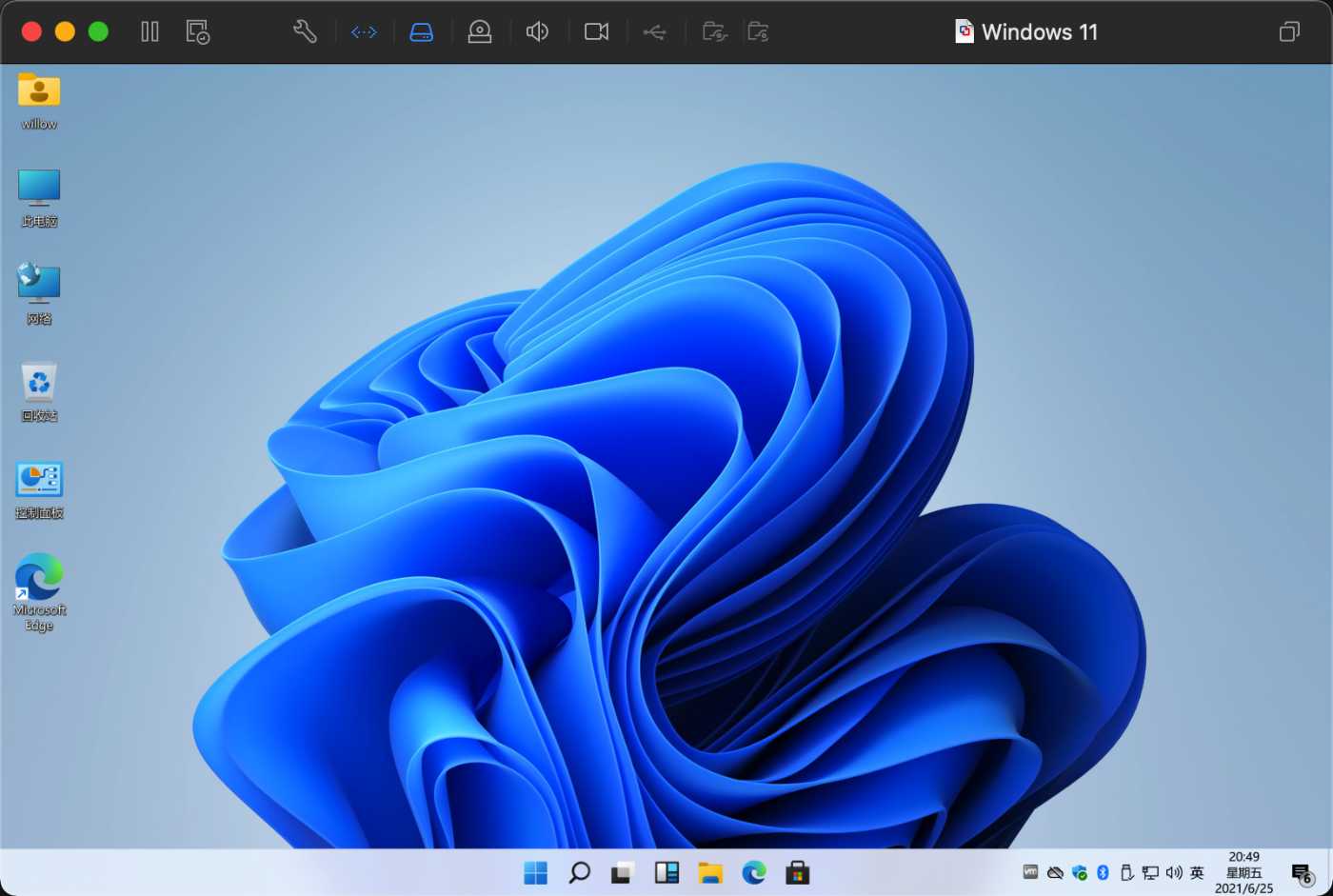Switch input language indicator 英
Screen dimensions: 1333x896
click(1198, 872)
